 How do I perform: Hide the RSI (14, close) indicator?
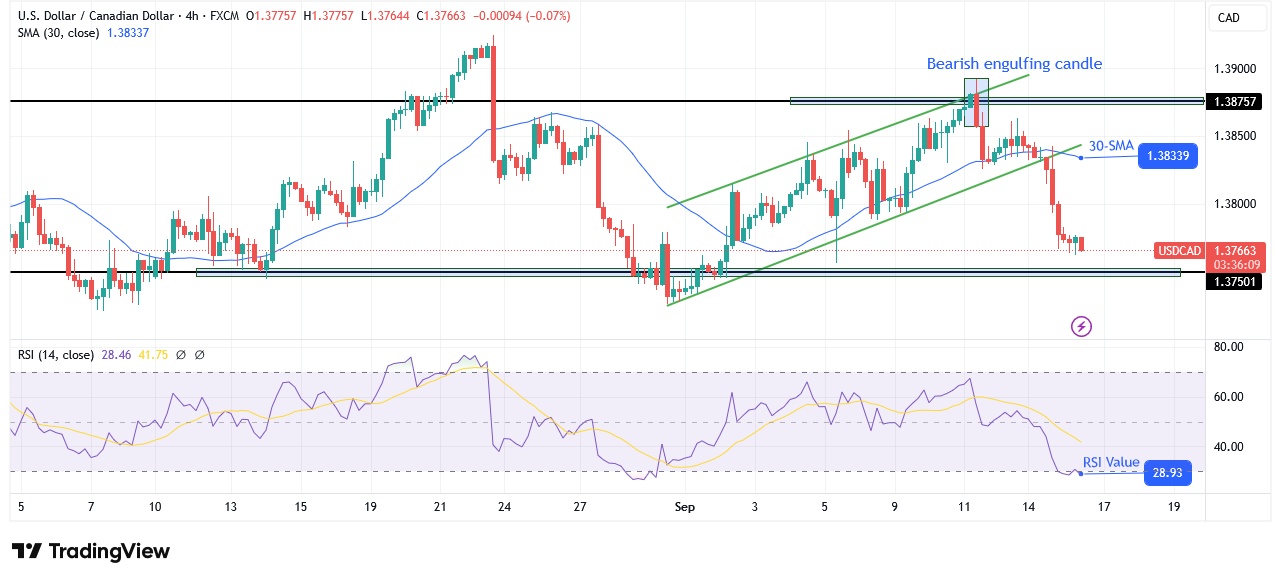(55, 354)
